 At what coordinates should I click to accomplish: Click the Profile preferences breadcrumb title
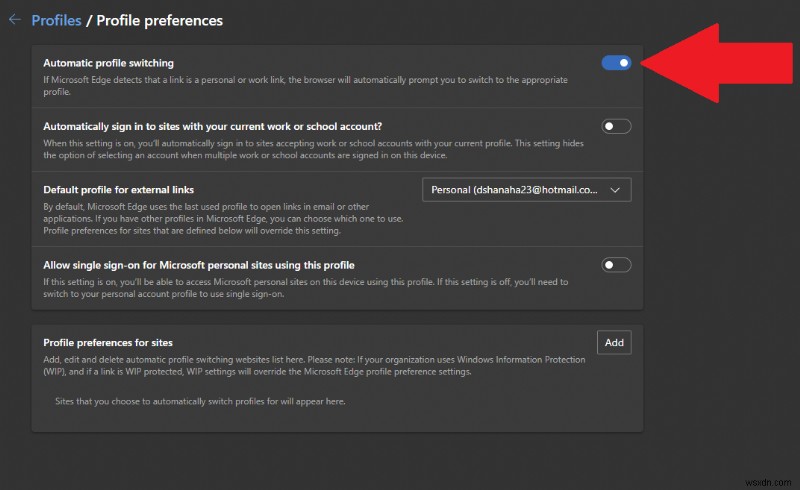[160, 20]
